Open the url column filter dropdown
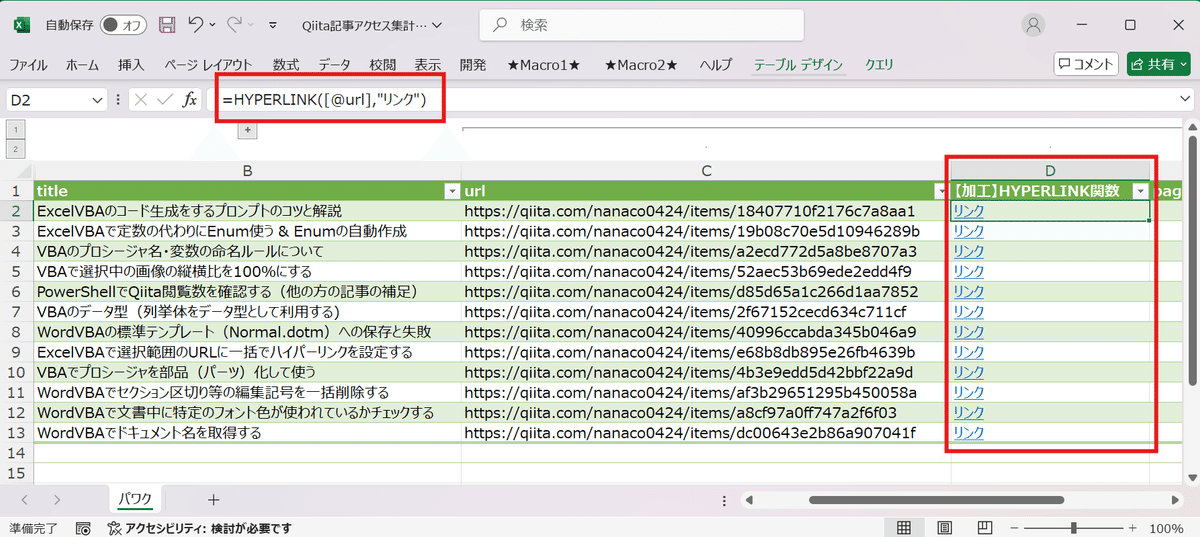This screenshot has width=1200, height=537. click(x=939, y=191)
